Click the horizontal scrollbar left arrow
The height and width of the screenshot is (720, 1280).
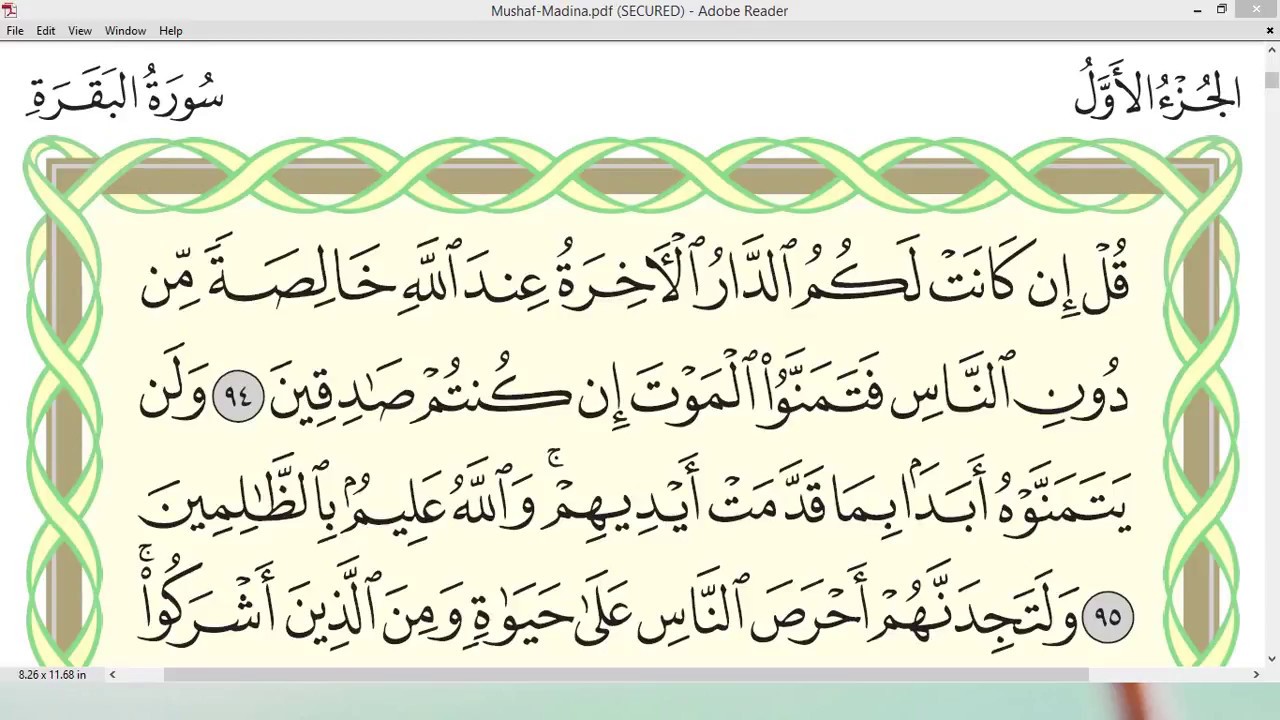tap(112, 675)
